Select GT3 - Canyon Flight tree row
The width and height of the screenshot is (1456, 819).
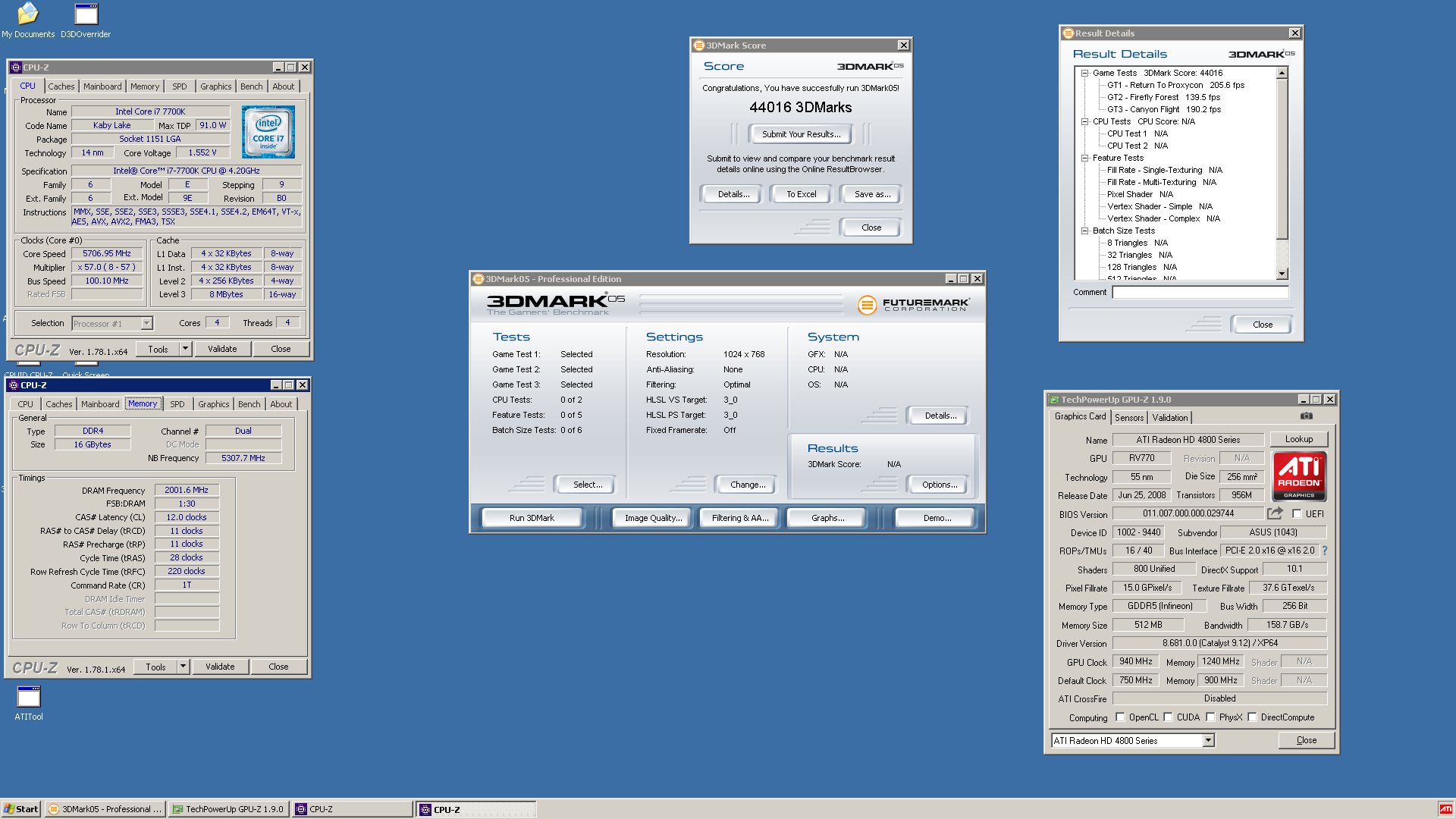tap(1164, 110)
